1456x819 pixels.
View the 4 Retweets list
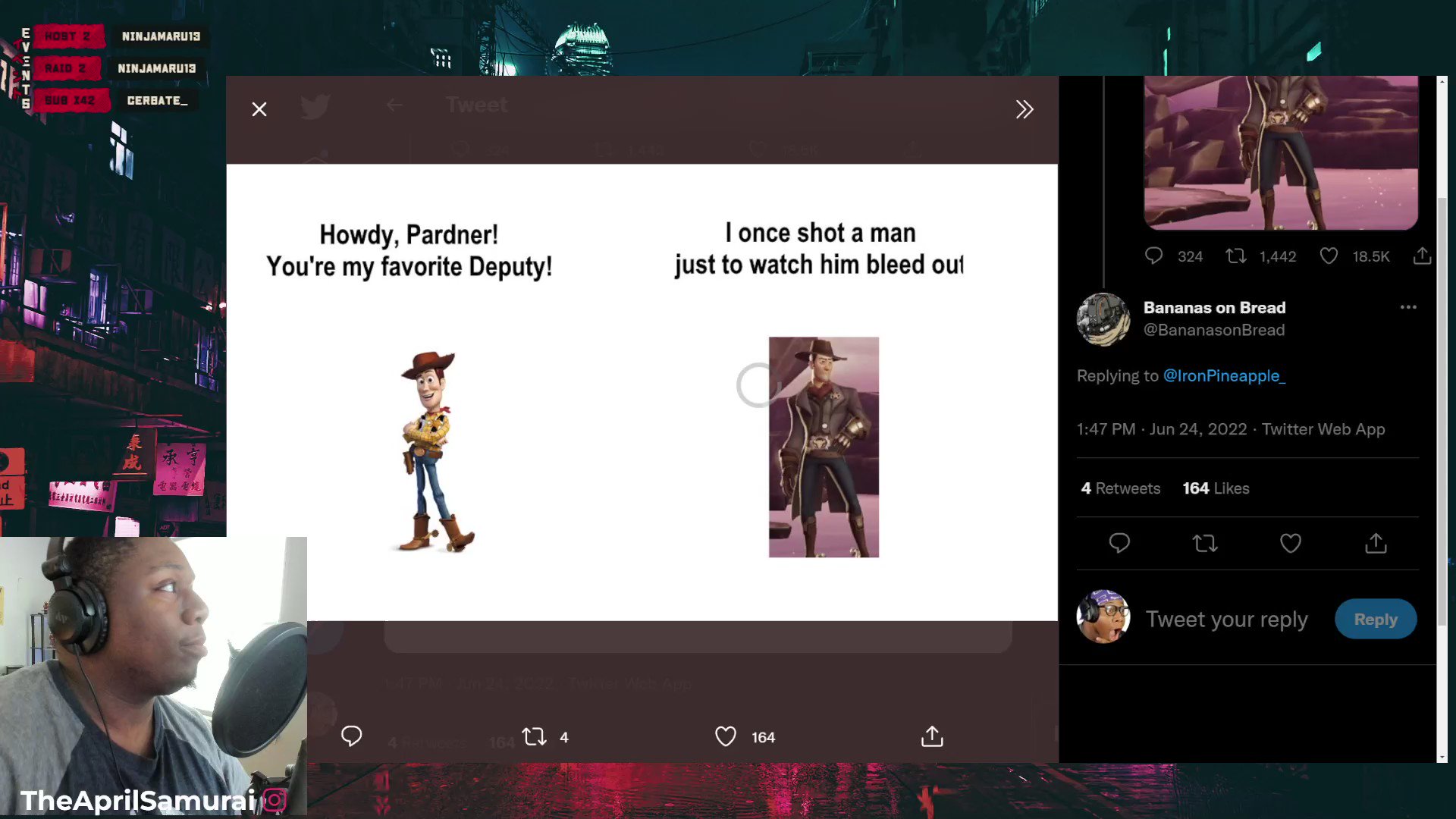(1120, 488)
